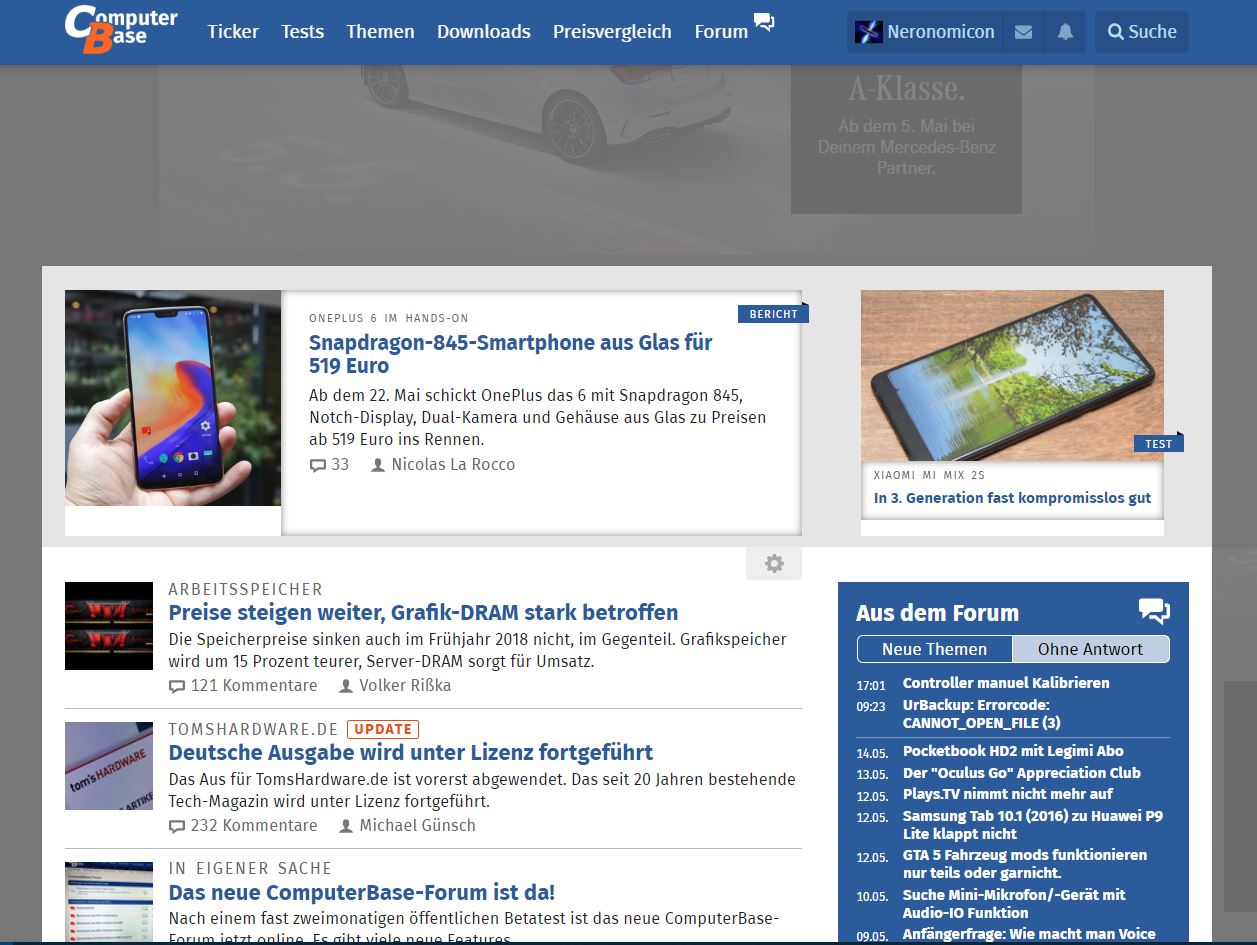Viewport: 1257px width, 945px height.
Task: Open forum thread Pocketbook HD2 mit Legimi Abo
Action: 1013,751
